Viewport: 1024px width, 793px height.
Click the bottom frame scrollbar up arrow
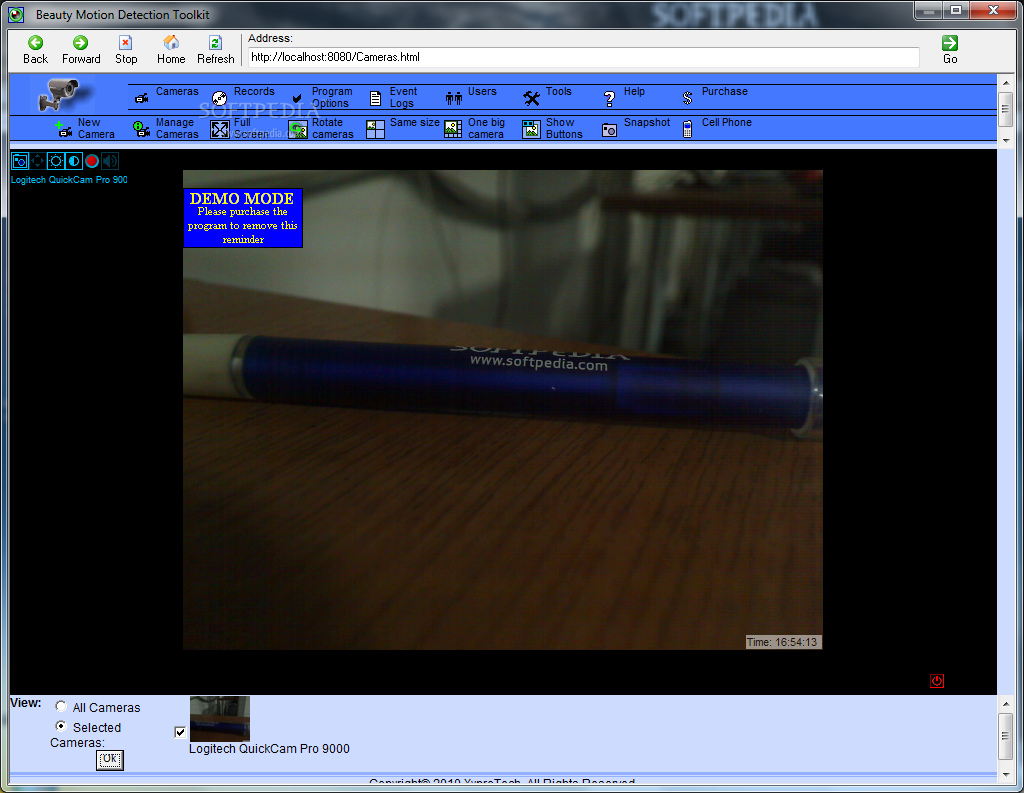(x=1006, y=704)
